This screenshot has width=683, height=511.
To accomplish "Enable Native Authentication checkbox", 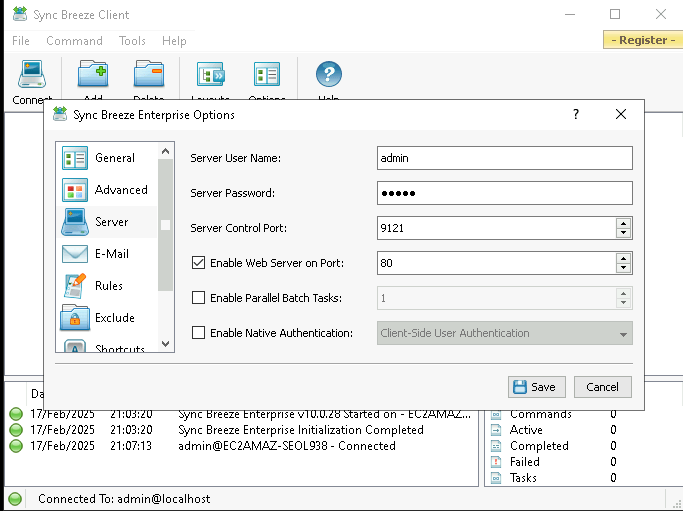I will (198, 333).
